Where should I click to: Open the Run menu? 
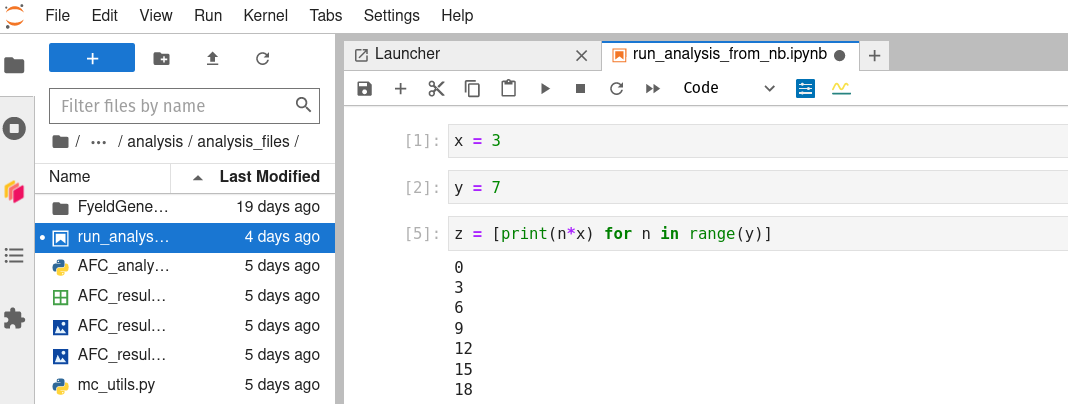[208, 15]
